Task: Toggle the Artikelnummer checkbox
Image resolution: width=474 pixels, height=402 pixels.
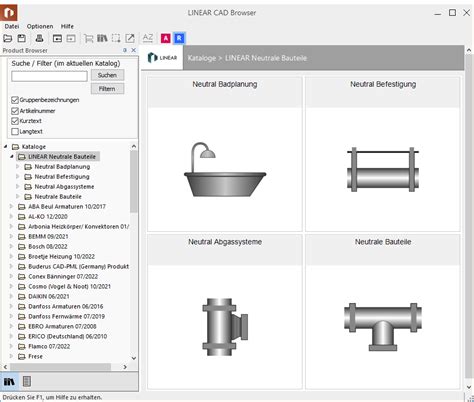Action: tap(15, 111)
